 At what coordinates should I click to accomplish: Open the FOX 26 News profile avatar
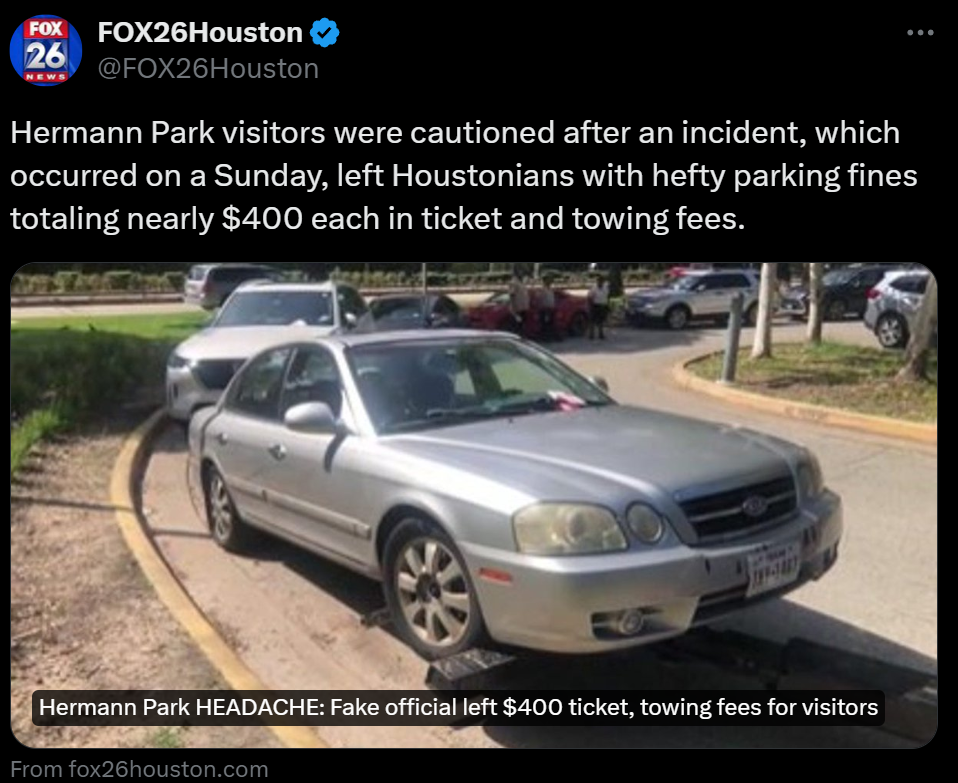coord(46,50)
